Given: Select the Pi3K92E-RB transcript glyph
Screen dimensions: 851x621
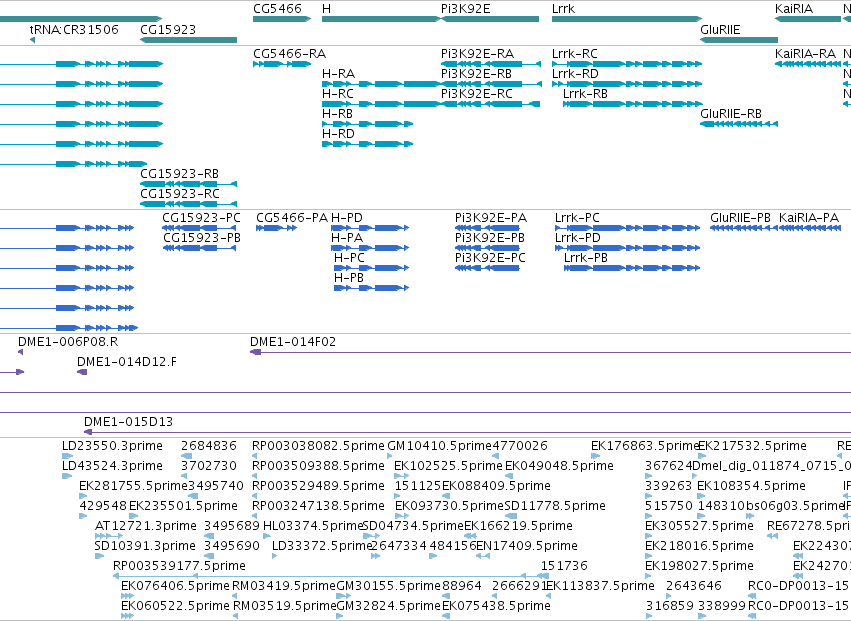Looking at the screenshot, I should pos(491,84).
